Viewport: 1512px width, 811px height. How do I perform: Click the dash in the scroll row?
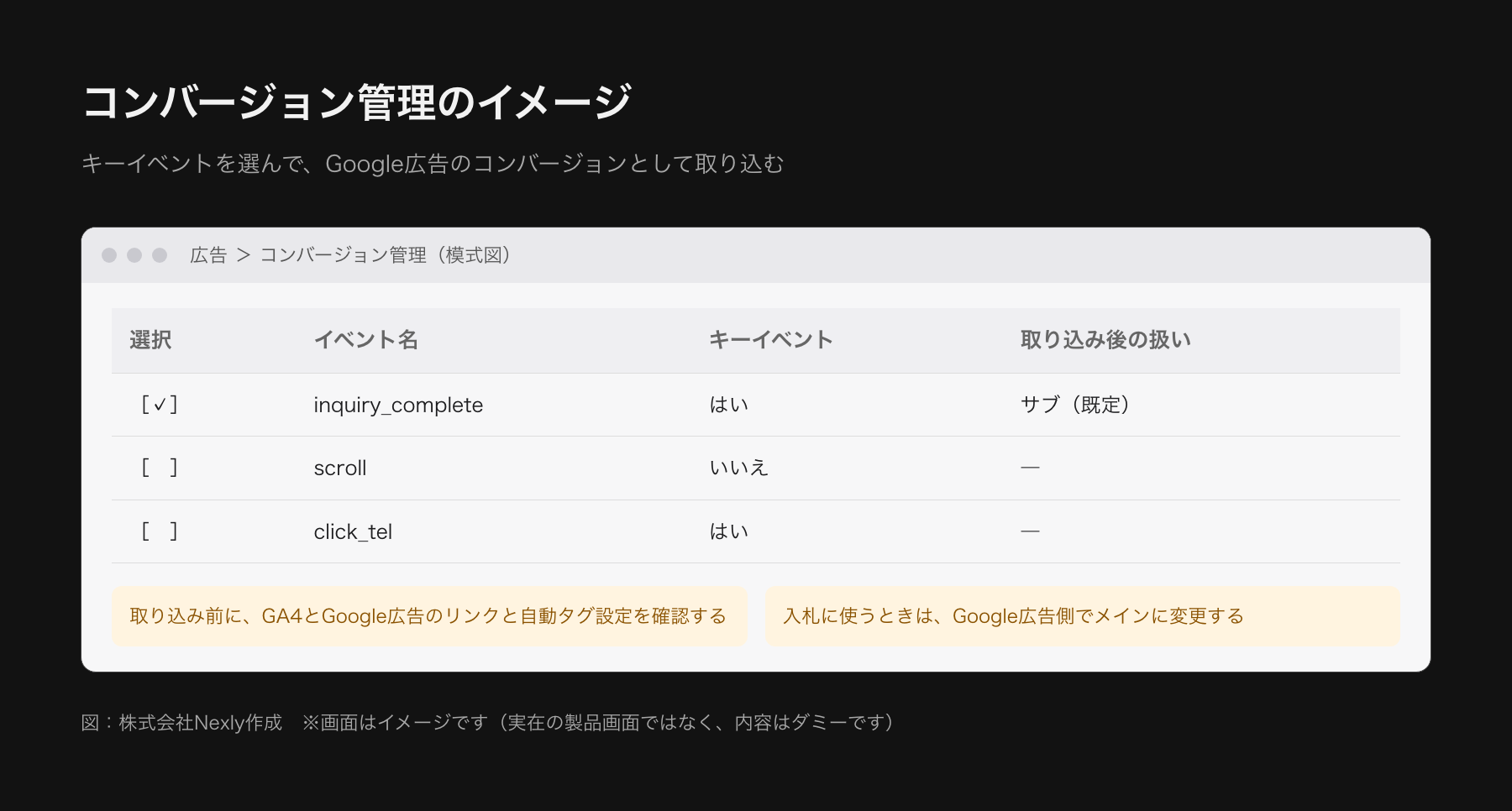(x=1030, y=468)
